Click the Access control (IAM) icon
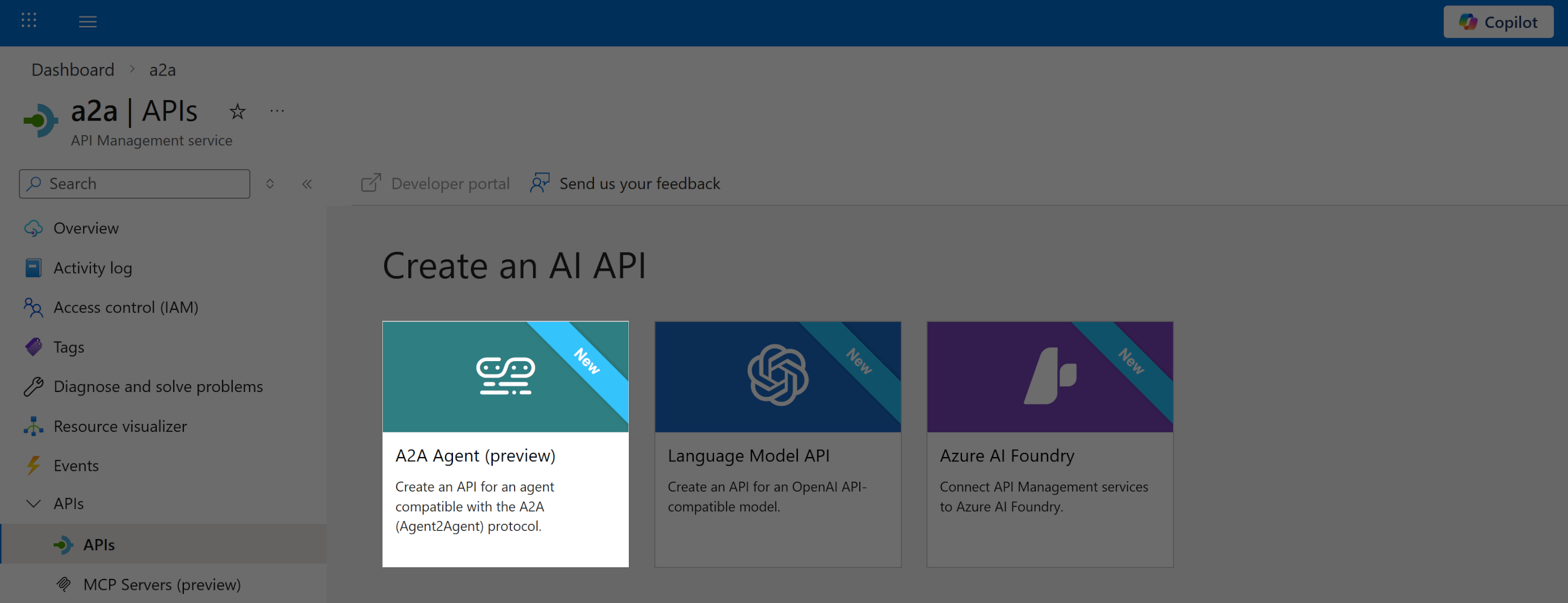Viewport: 1568px width, 603px height. [x=34, y=308]
